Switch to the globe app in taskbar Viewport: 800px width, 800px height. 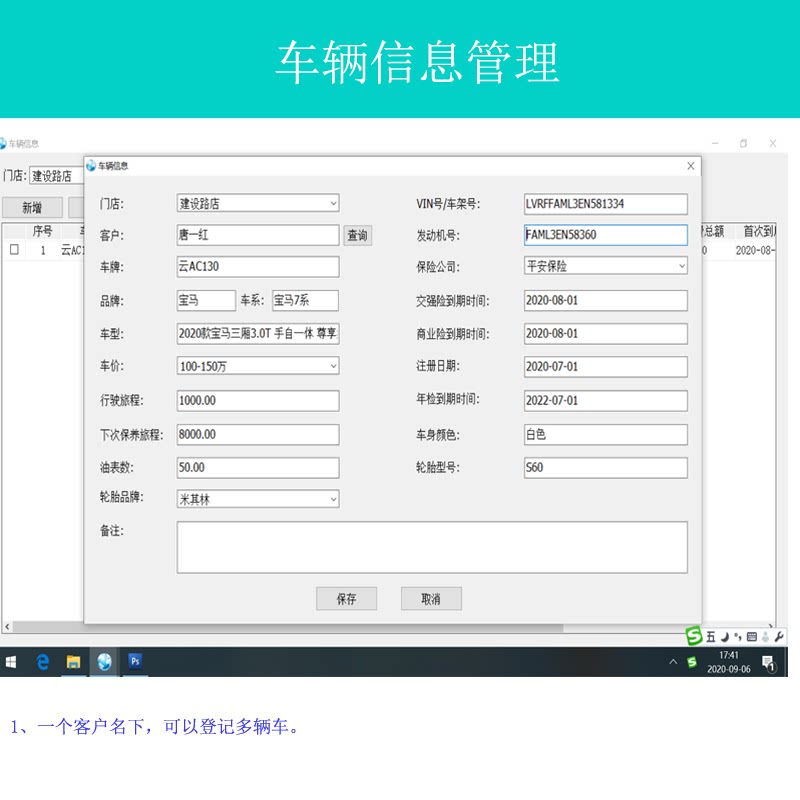[x=105, y=662]
